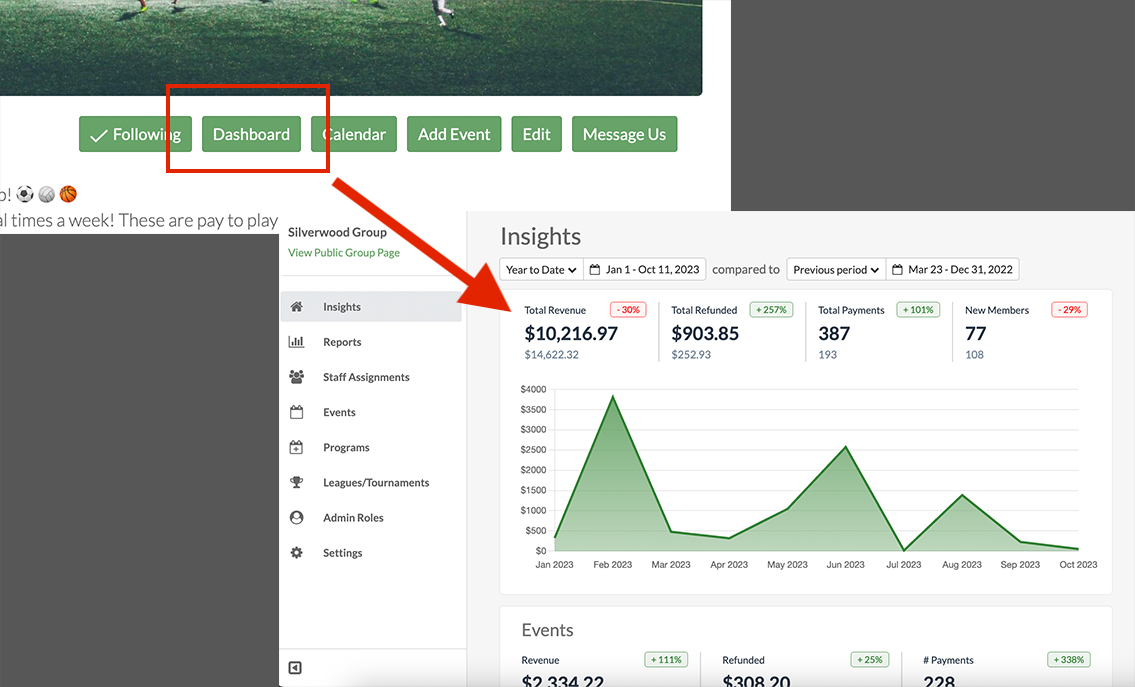Image resolution: width=1135 pixels, height=687 pixels.
Task: Click the Add Event button
Action: [x=454, y=134]
